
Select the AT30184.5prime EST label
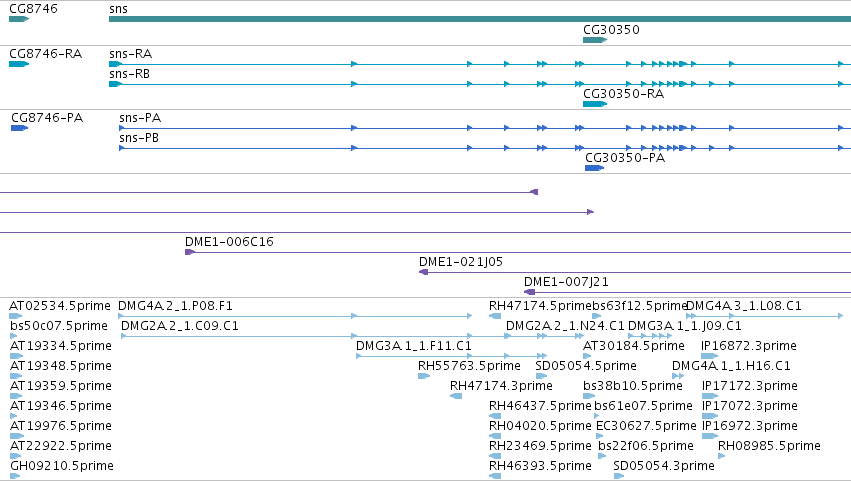tap(634, 346)
